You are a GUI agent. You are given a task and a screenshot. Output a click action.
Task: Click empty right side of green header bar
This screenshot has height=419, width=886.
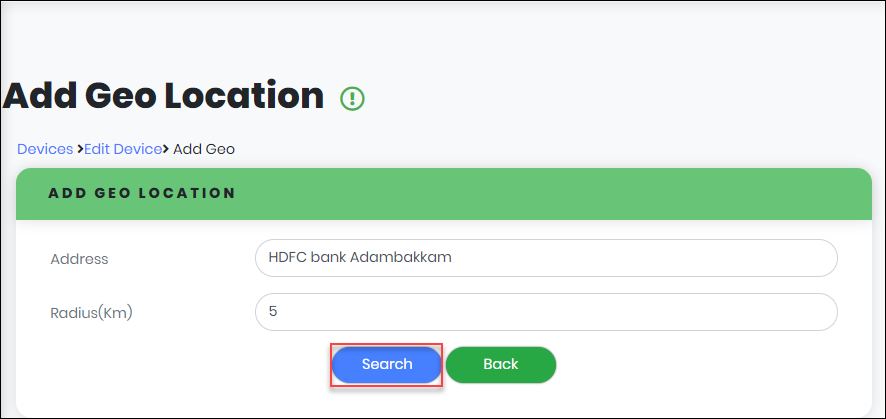(650, 193)
